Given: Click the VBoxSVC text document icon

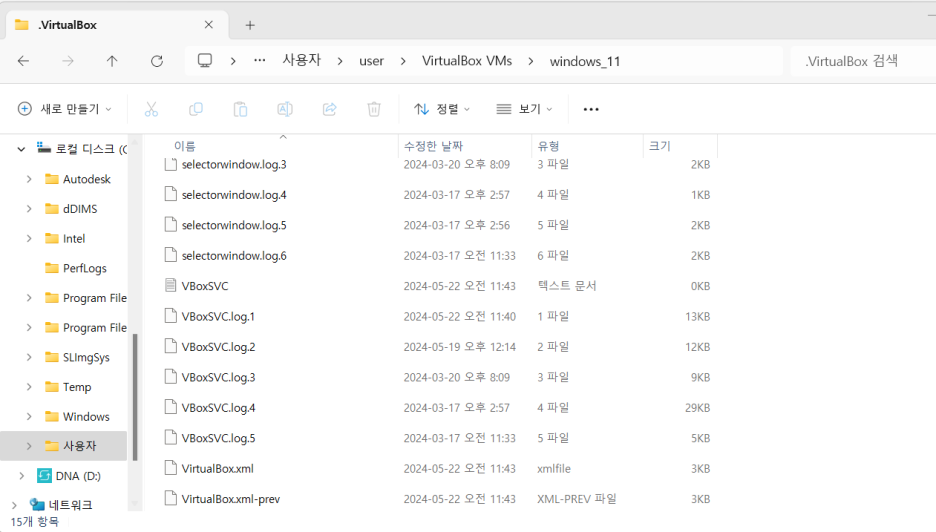Looking at the screenshot, I should [x=171, y=285].
